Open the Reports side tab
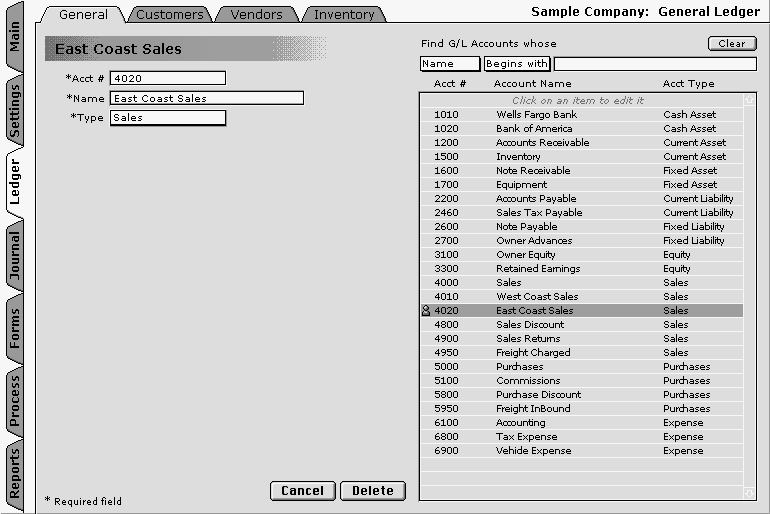 coord(15,474)
